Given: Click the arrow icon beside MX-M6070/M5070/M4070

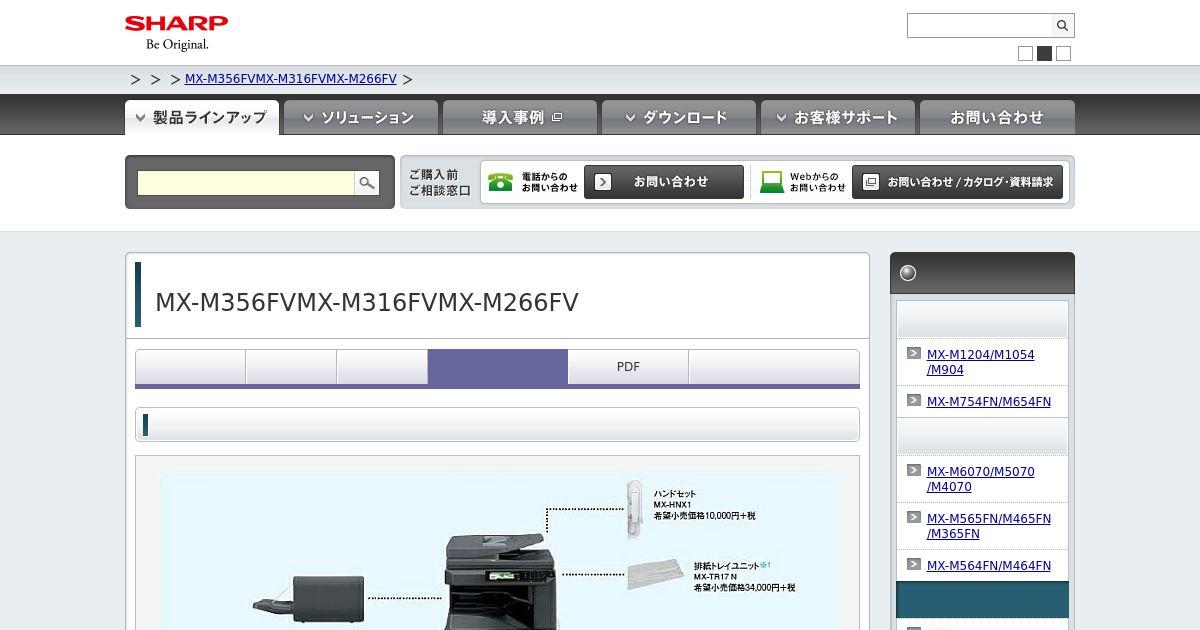Looking at the screenshot, I should pyautogui.click(x=913, y=470).
